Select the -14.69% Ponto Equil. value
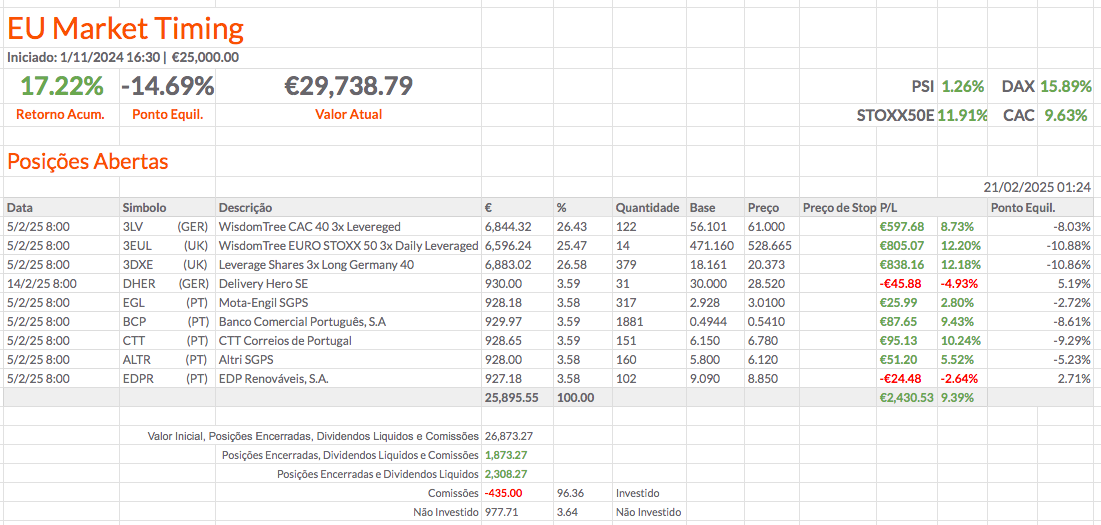 (x=167, y=86)
